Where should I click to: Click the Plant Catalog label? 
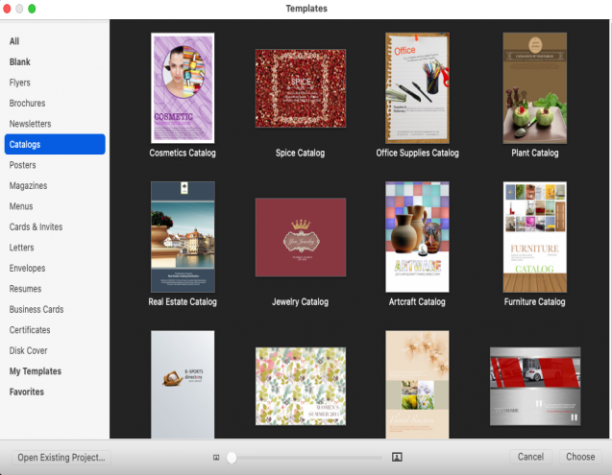click(535, 153)
